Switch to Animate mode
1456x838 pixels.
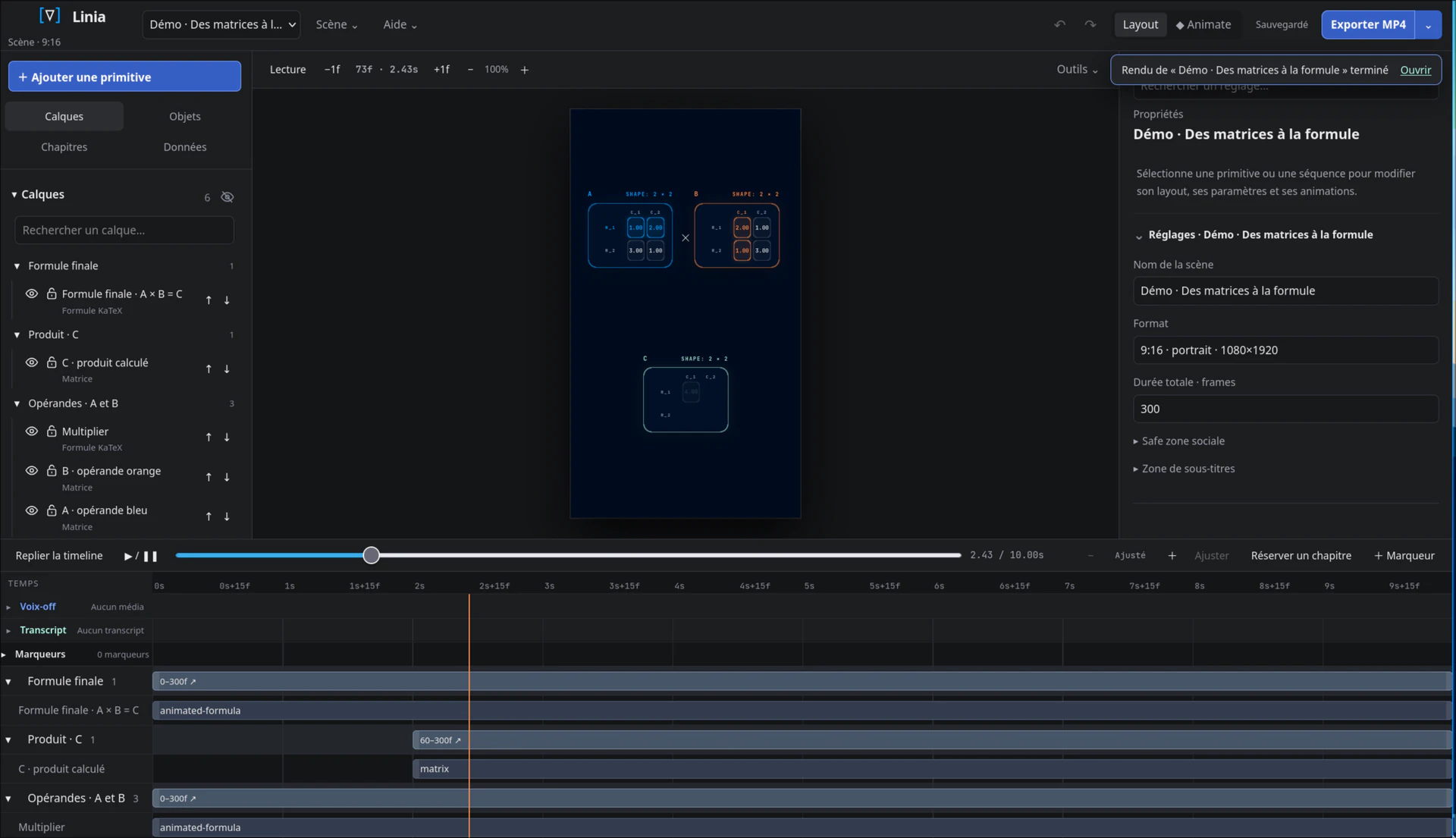click(1203, 24)
